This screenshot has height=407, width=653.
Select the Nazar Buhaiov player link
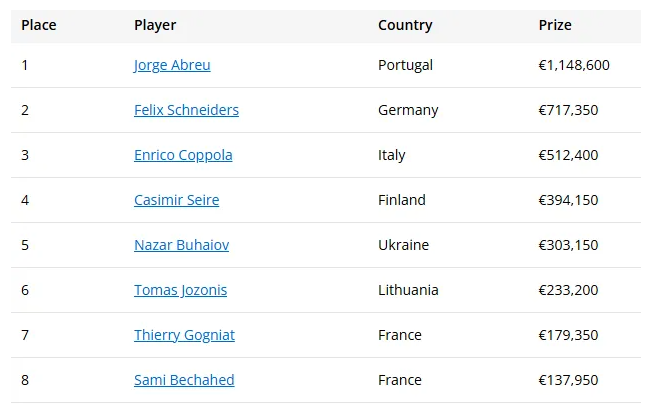(181, 245)
